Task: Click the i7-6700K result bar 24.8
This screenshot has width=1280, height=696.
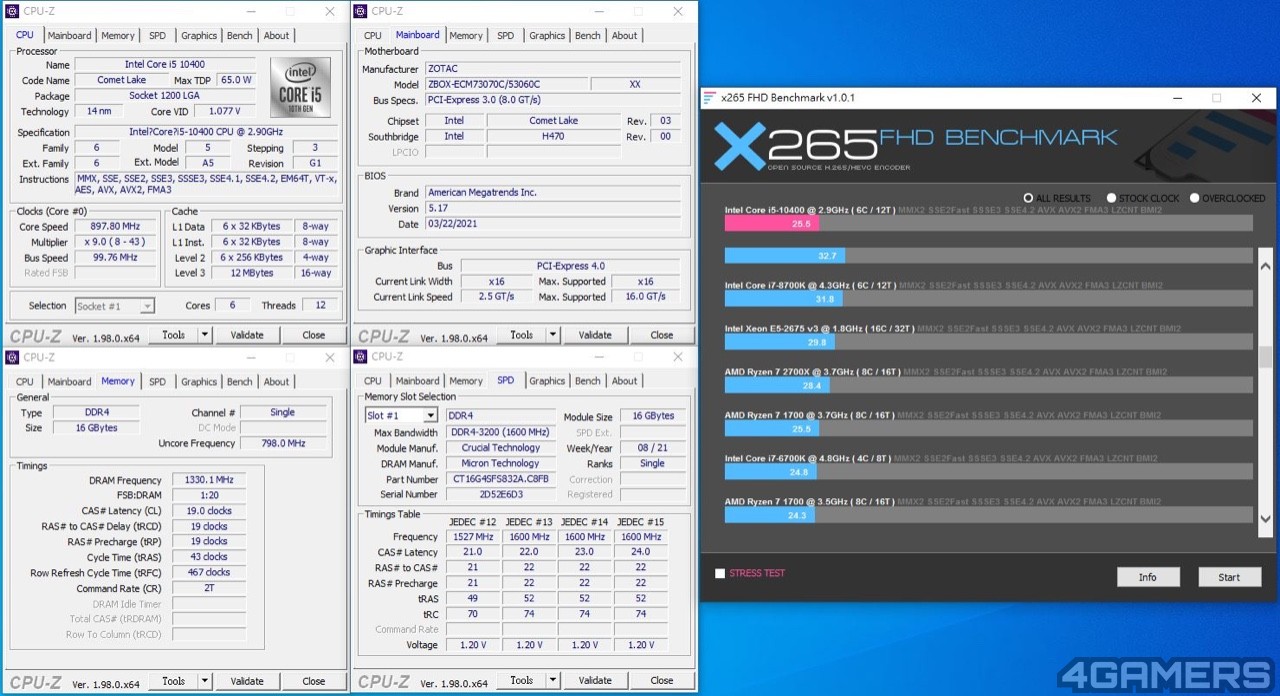Action: pyautogui.click(x=770, y=472)
